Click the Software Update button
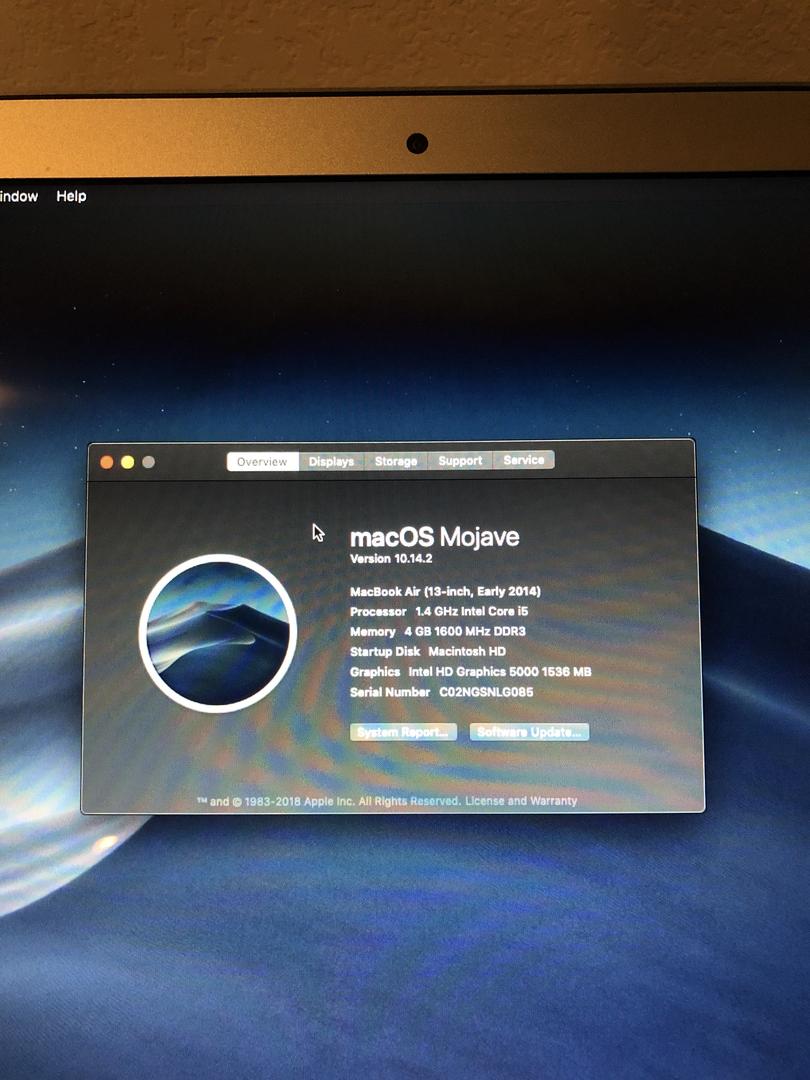This screenshot has width=810, height=1080. click(x=529, y=731)
